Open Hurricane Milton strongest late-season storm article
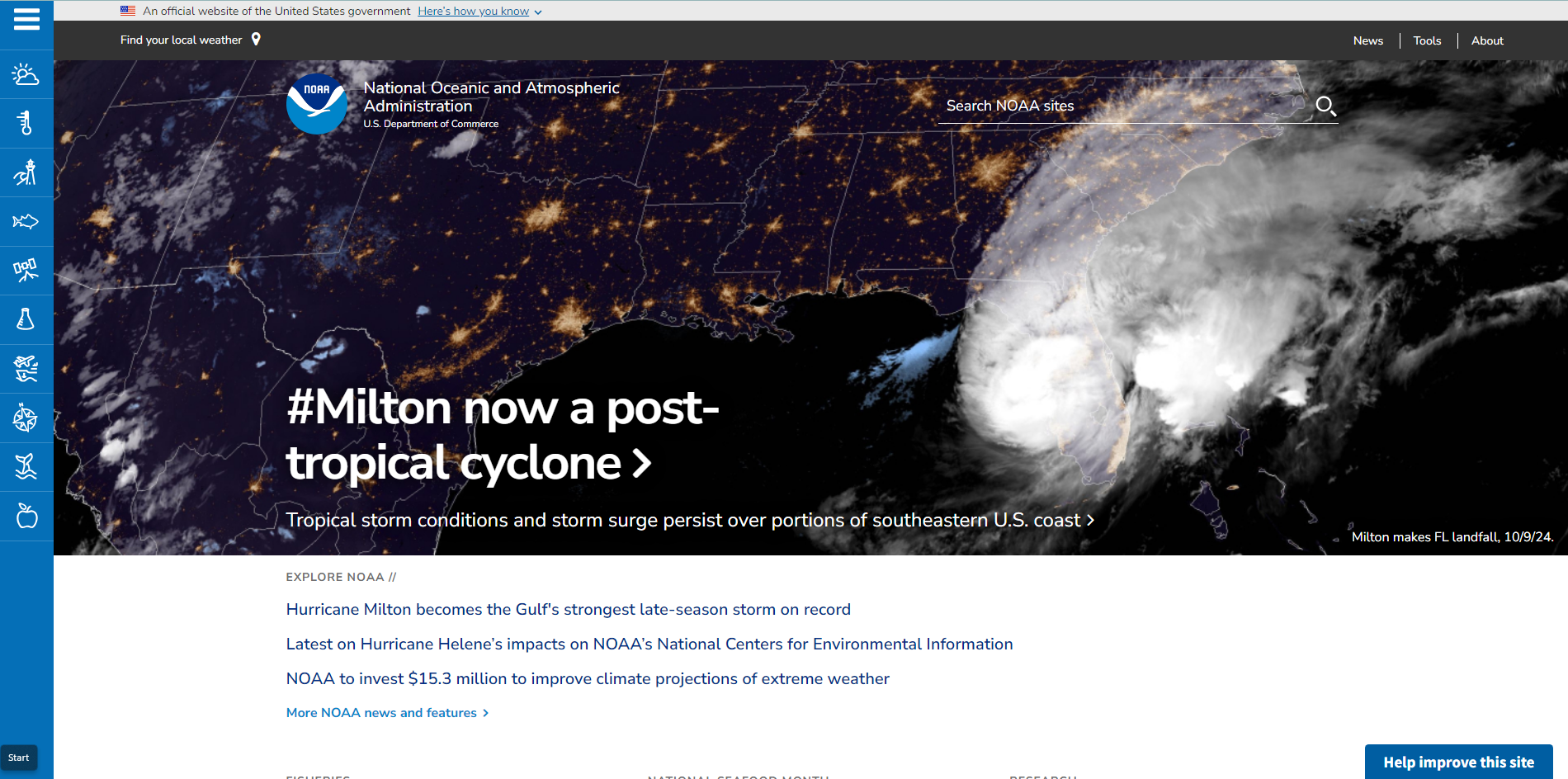The height and width of the screenshot is (779, 1568). click(x=568, y=609)
